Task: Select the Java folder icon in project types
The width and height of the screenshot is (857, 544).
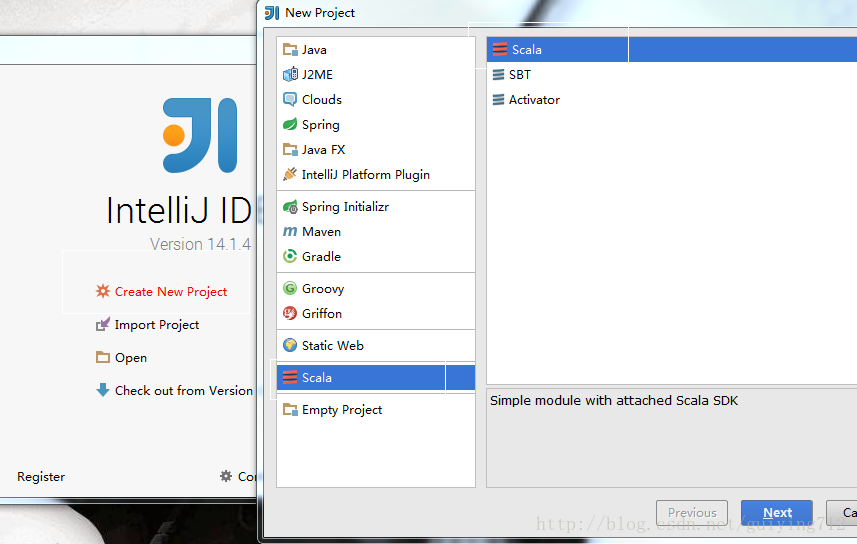Action: click(290, 50)
